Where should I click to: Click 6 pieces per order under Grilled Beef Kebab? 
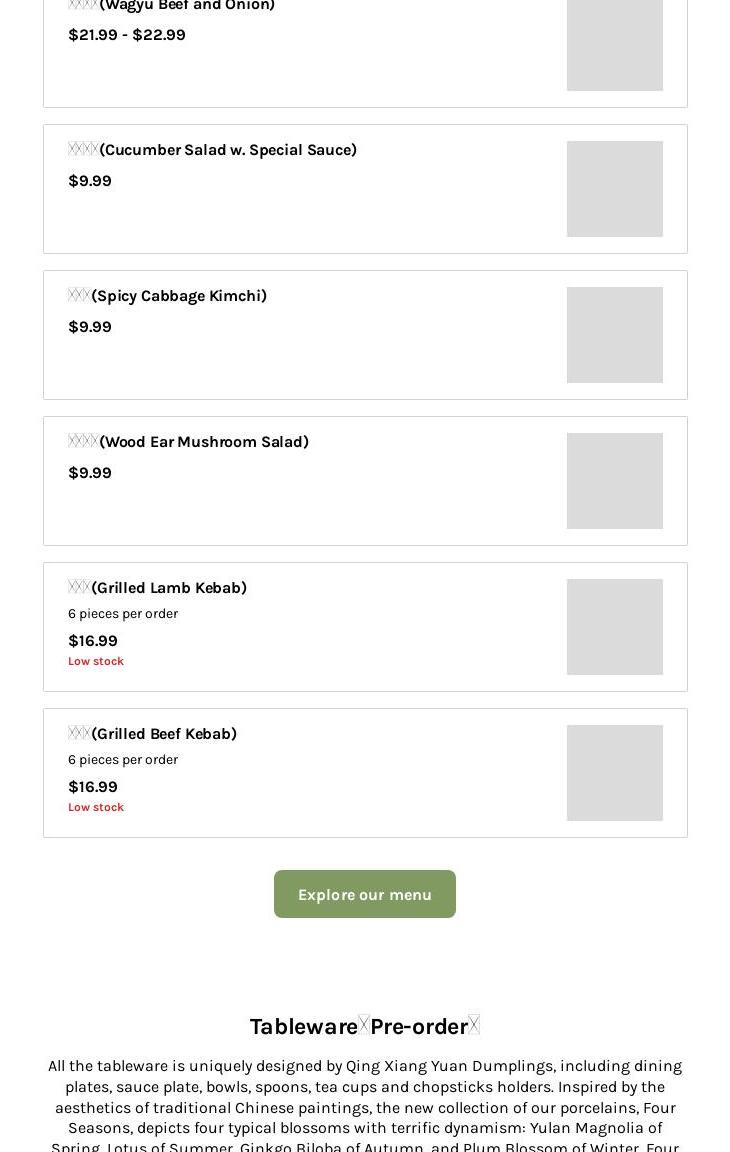tap(123, 760)
